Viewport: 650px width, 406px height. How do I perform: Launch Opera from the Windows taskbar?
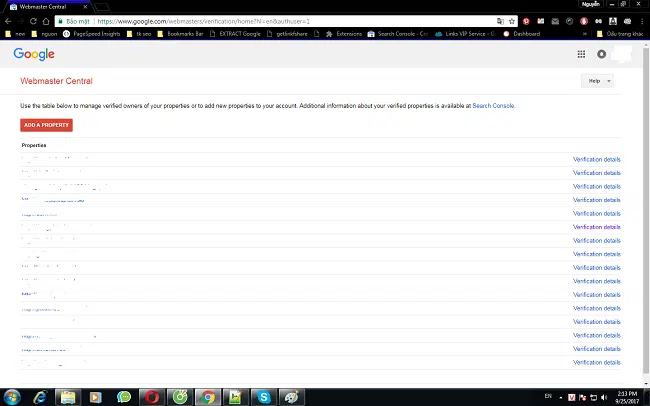pos(152,397)
